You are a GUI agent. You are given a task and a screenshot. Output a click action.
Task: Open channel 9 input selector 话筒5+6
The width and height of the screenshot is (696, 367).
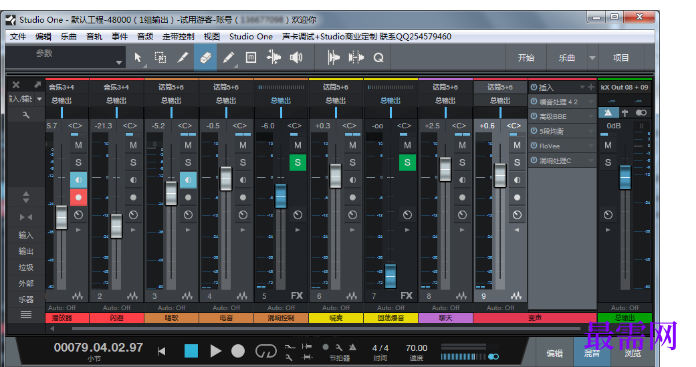(x=500, y=87)
